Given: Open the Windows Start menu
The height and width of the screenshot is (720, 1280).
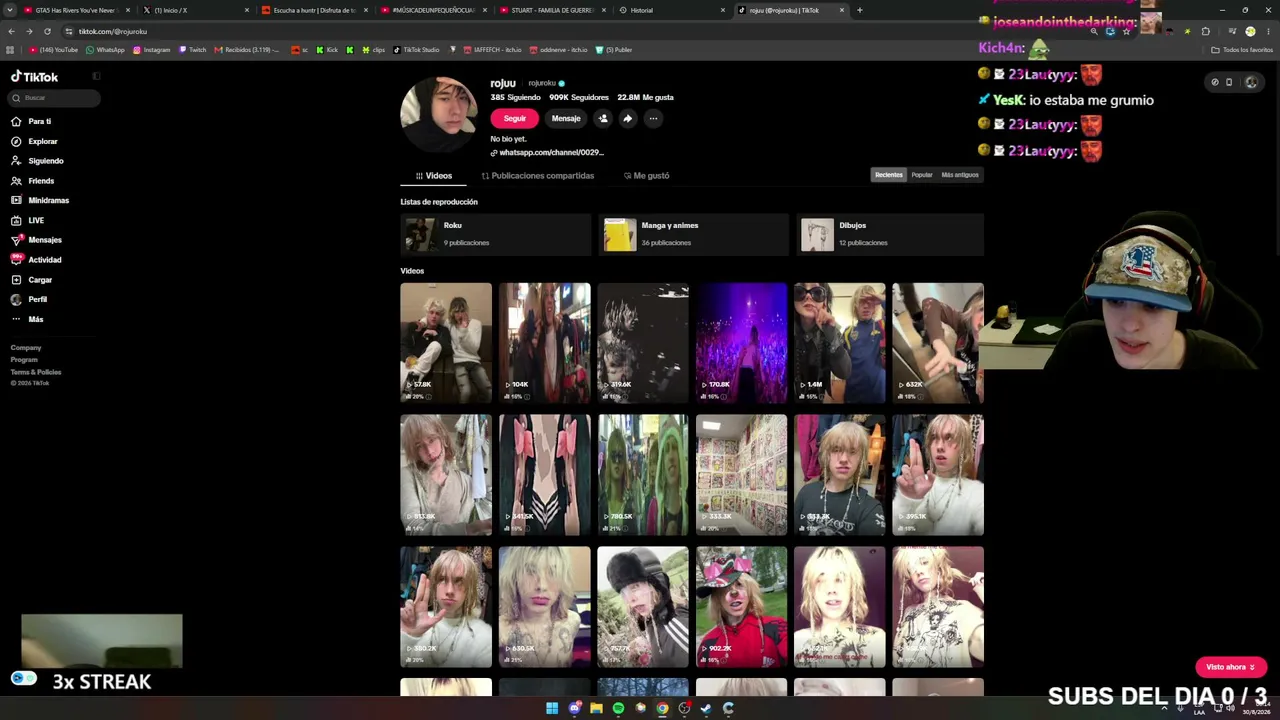Looking at the screenshot, I should pos(552,708).
